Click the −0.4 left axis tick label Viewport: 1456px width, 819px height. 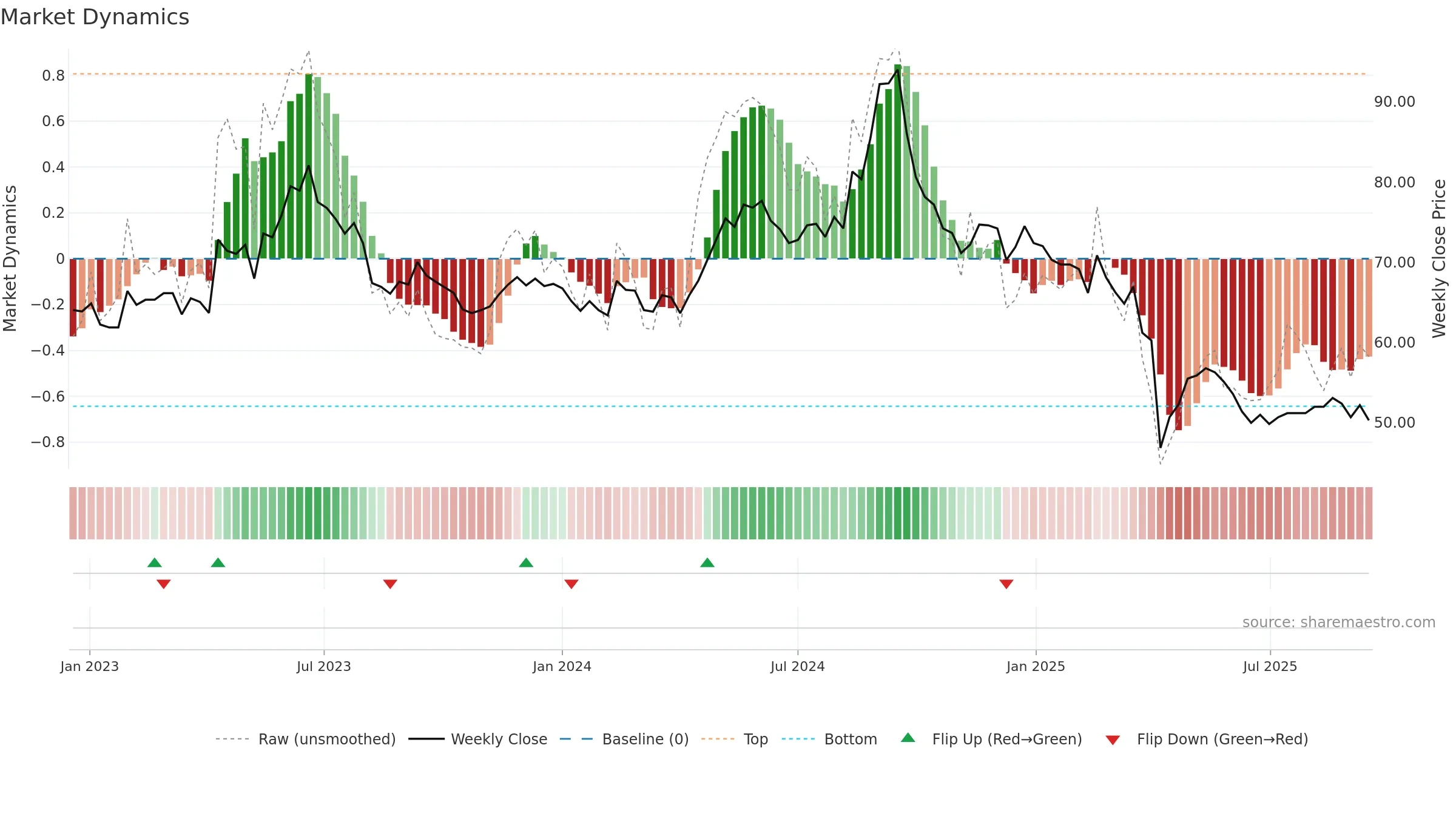click(x=48, y=350)
